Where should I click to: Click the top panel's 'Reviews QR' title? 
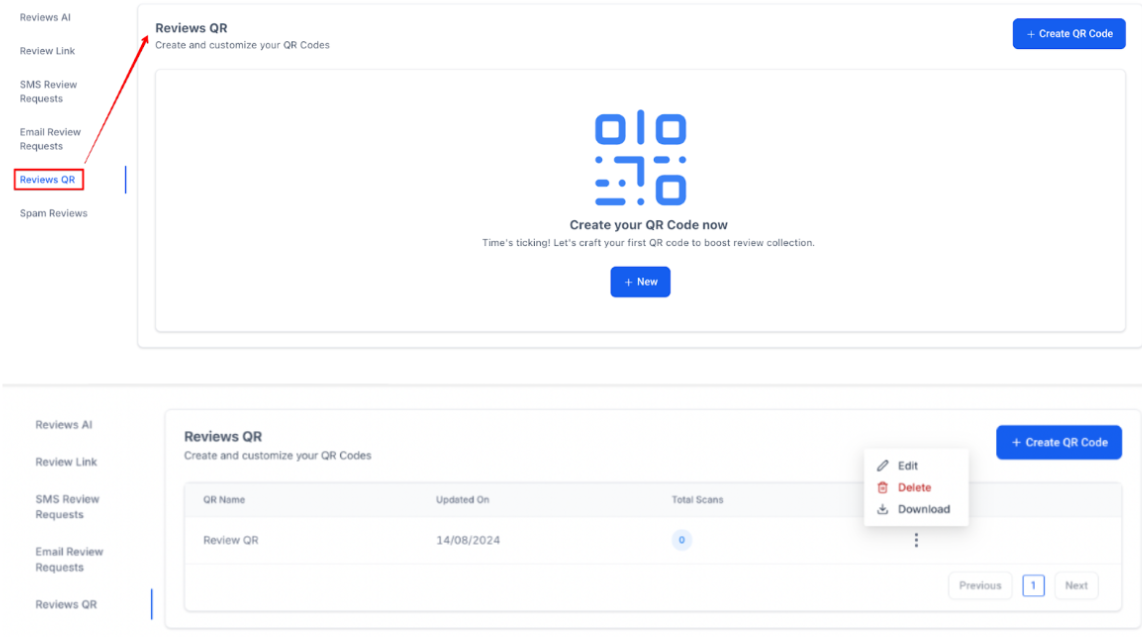191,28
